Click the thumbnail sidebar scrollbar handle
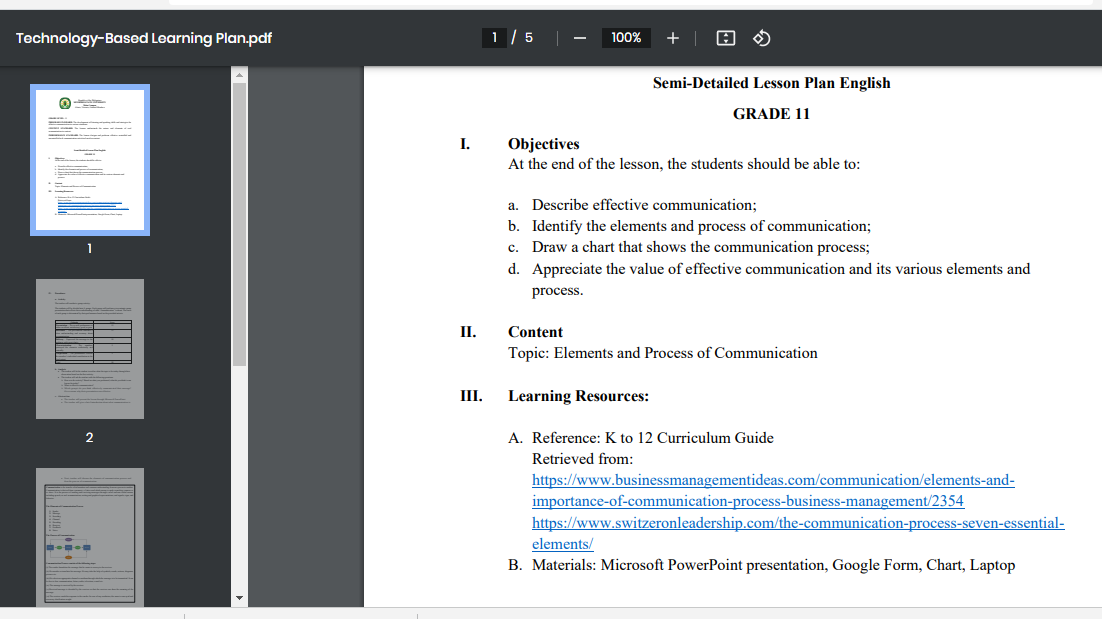1102x619 pixels. pyautogui.click(x=239, y=225)
